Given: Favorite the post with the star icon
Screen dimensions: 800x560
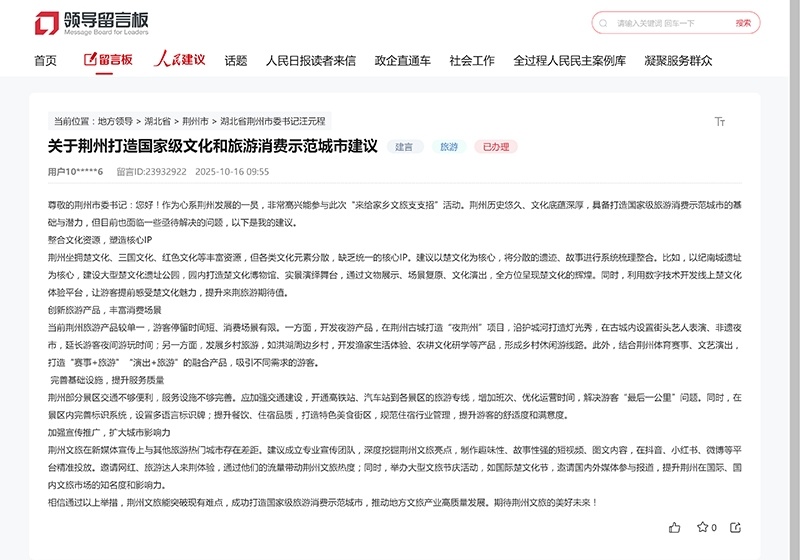Looking at the screenshot, I should [x=703, y=527].
